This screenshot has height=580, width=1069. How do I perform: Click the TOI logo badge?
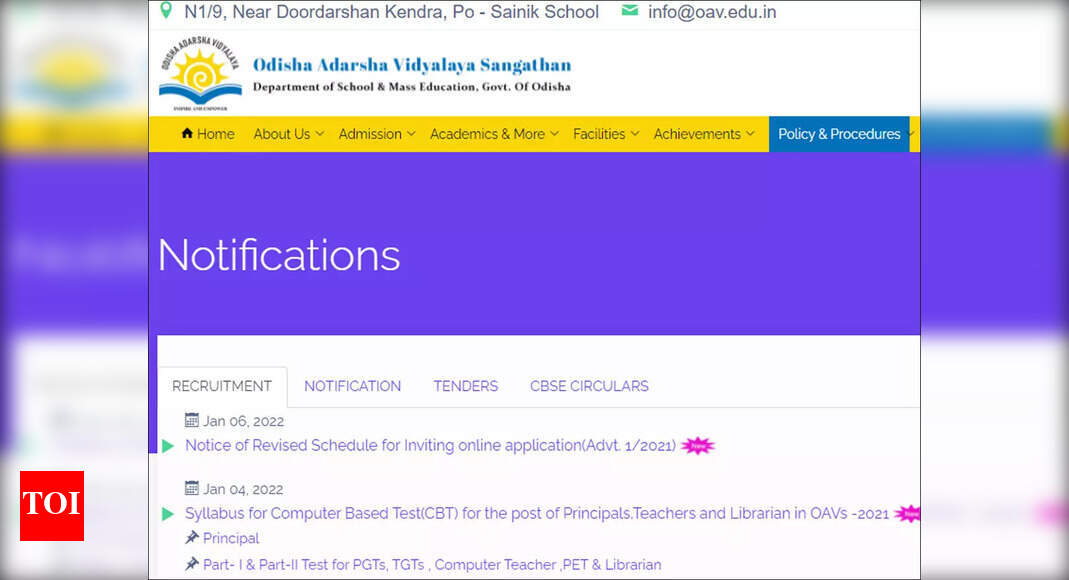[52, 506]
